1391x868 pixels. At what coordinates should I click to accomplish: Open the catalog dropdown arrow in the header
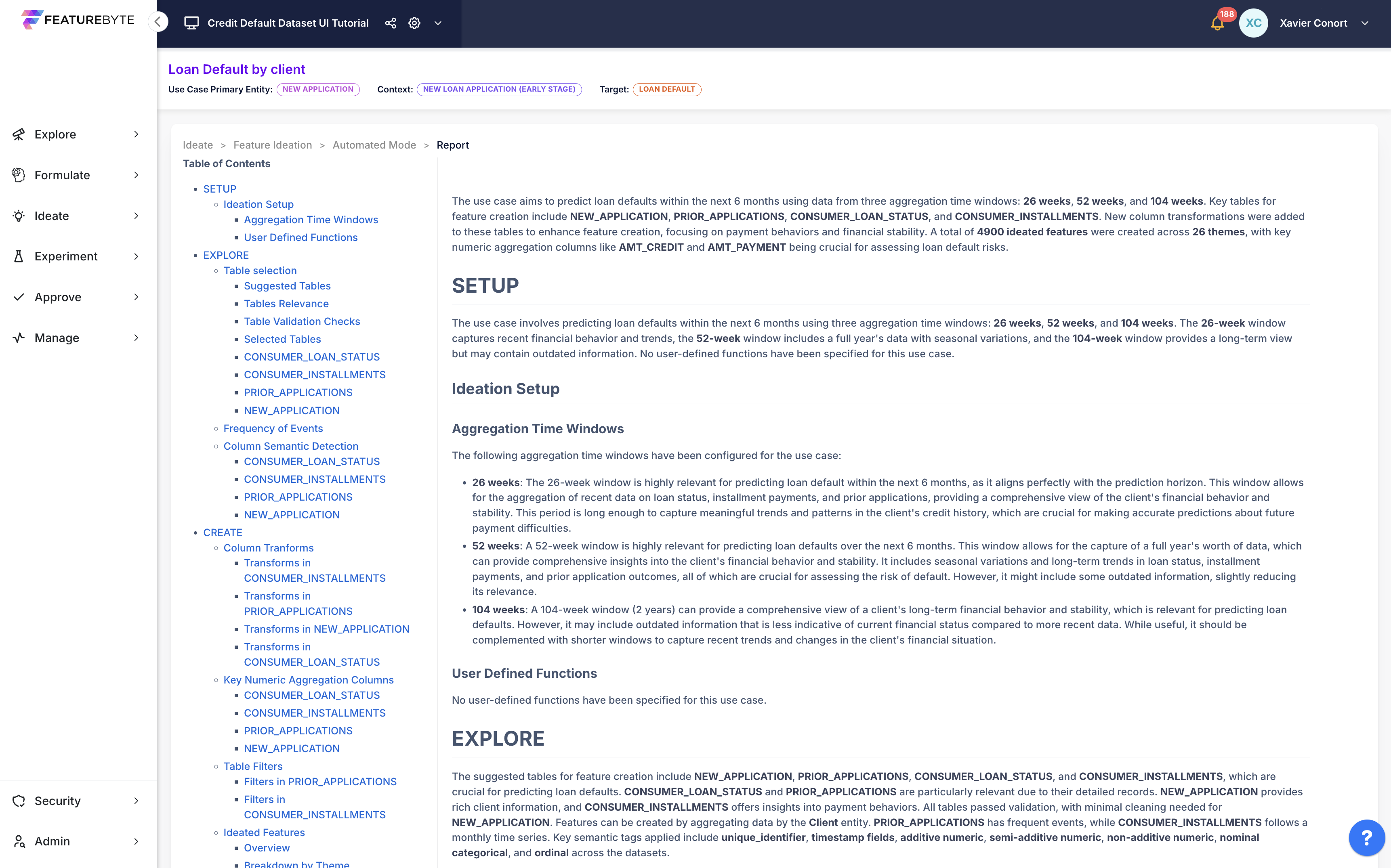[438, 23]
